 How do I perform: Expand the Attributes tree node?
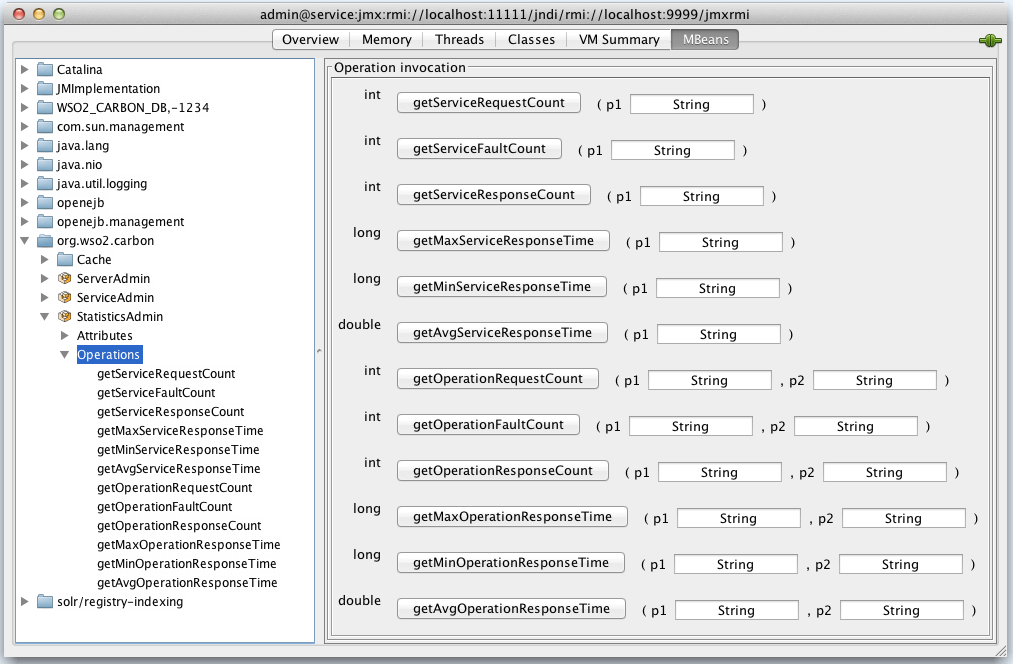click(65, 336)
